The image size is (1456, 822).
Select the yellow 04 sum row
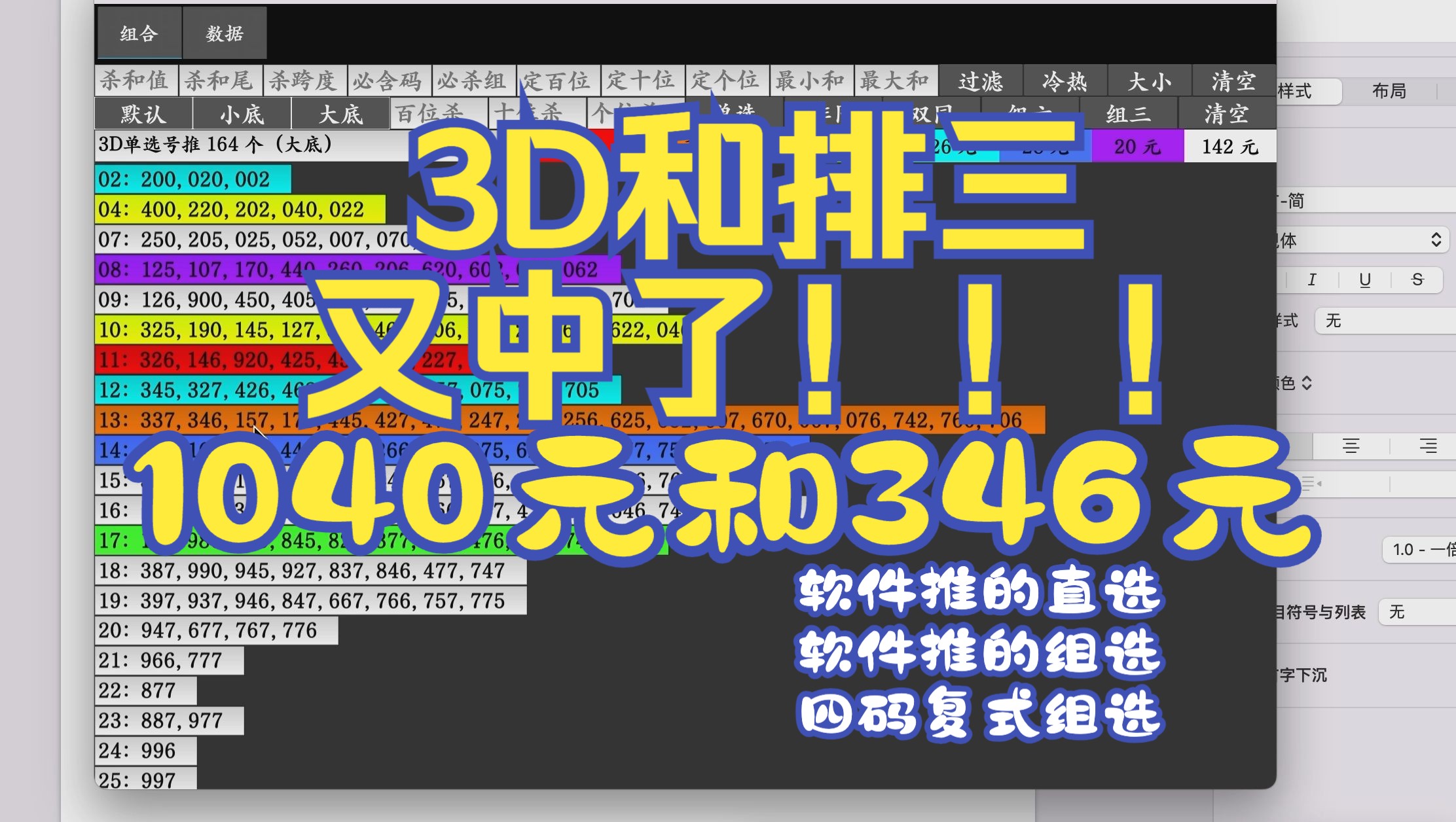click(x=240, y=209)
